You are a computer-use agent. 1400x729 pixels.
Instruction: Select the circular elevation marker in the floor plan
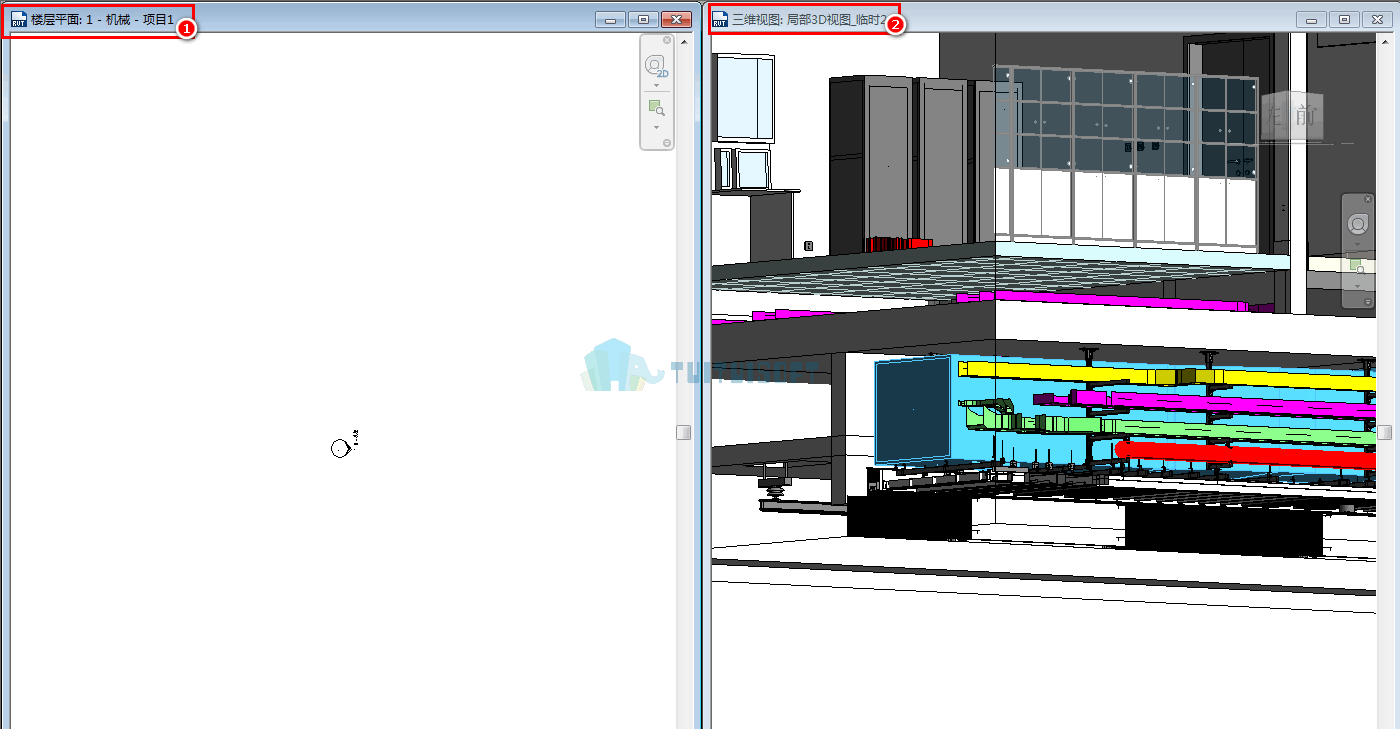pyautogui.click(x=340, y=448)
